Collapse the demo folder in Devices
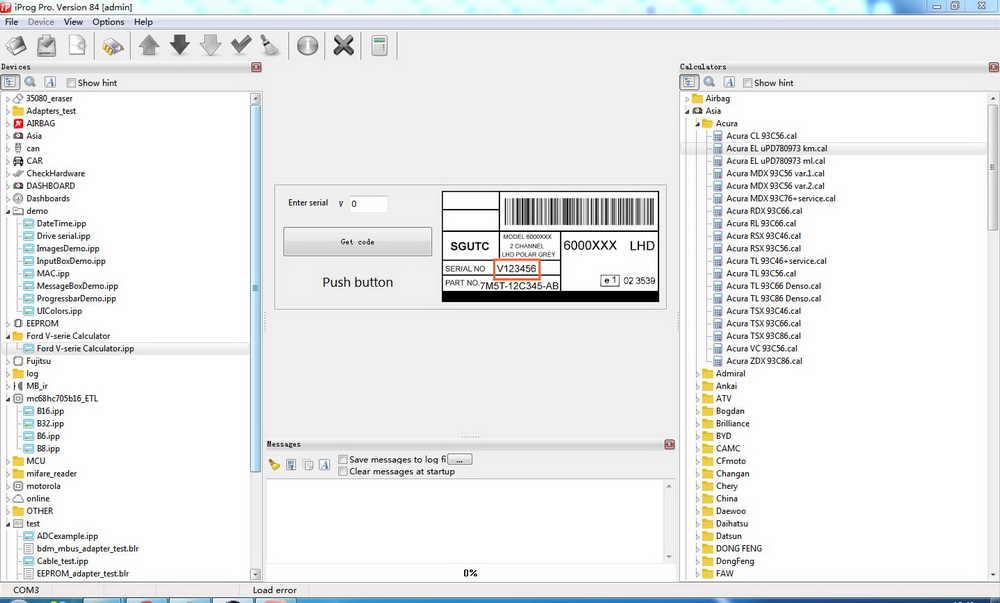The width and height of the screenshot is (1000, 603). (8, 211)
